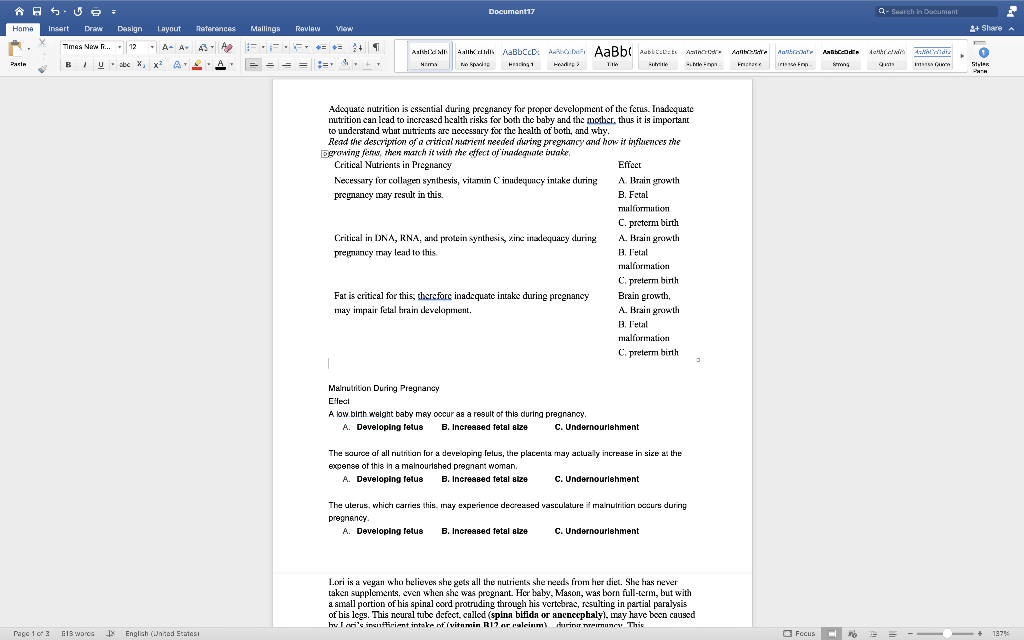
Task: Open the font size dropdown
Action: click(152, 47)
